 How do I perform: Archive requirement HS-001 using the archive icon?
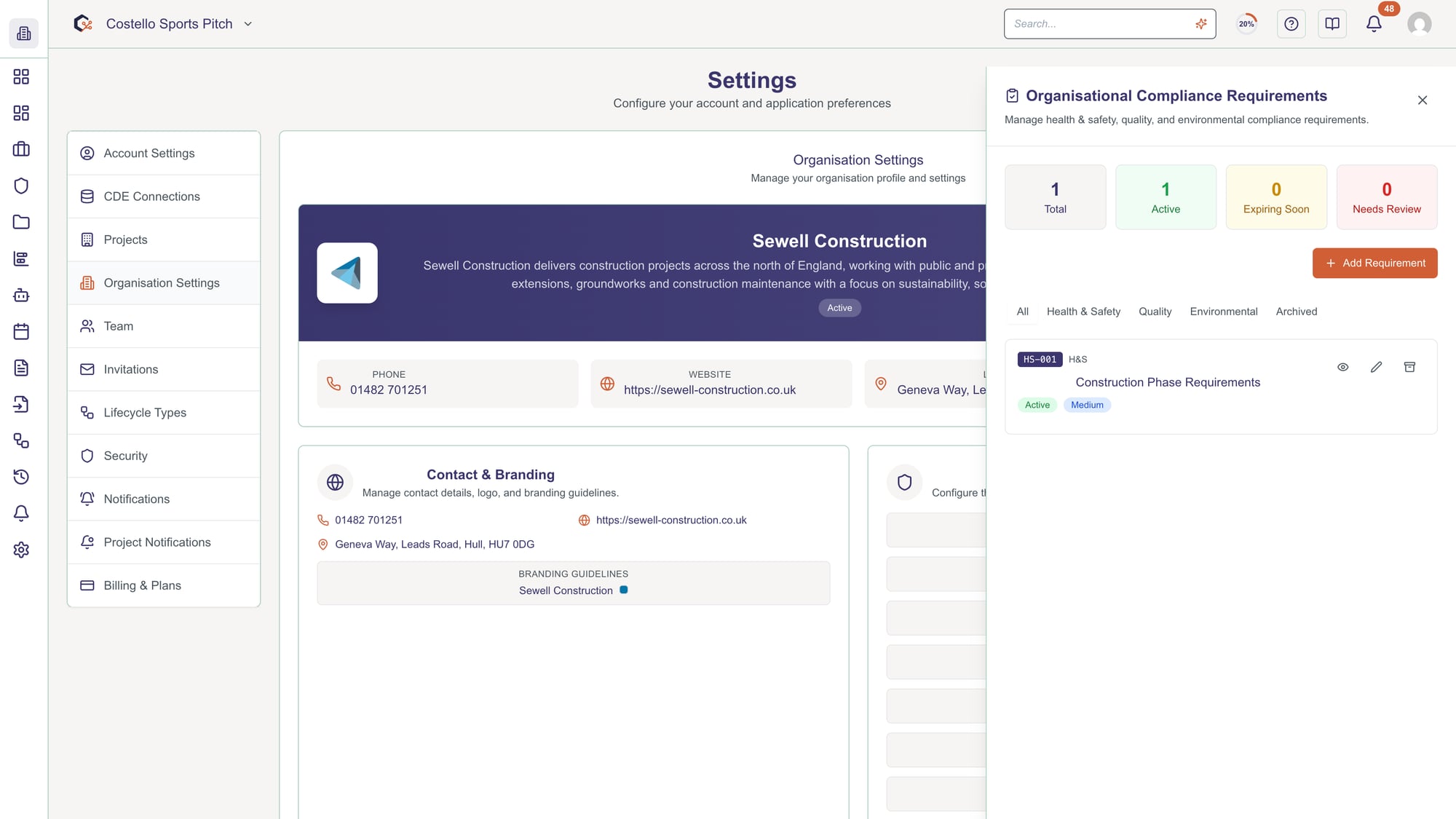(x=1410, y=367)
